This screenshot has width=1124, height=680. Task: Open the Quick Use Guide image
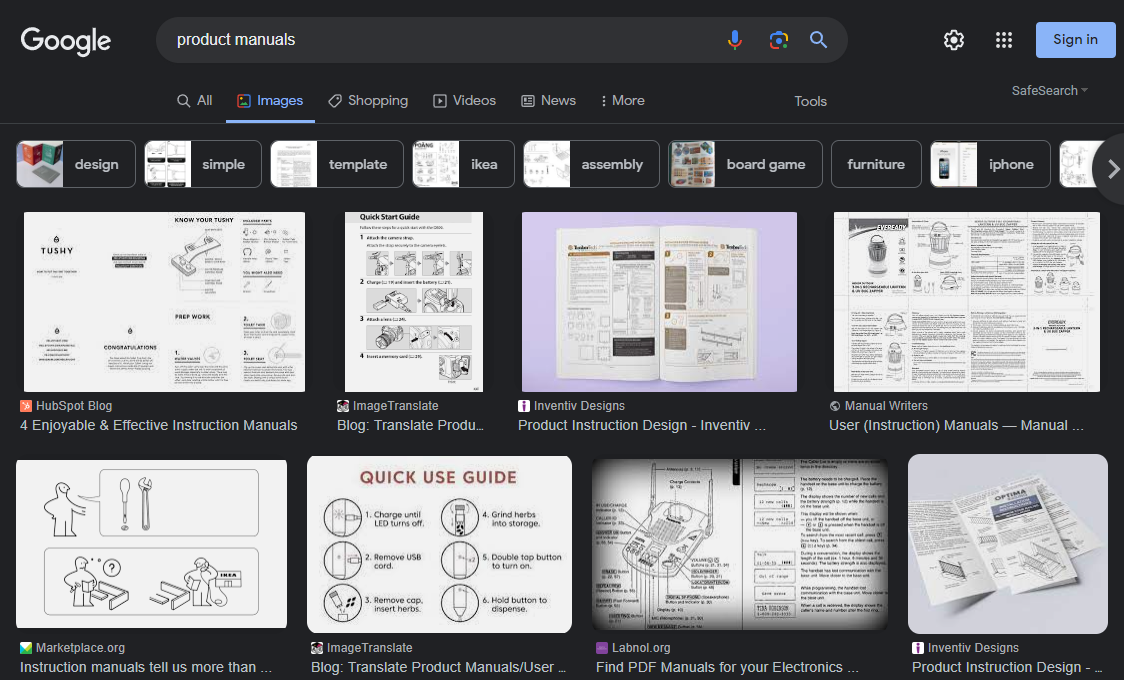(x=439, y=545)
